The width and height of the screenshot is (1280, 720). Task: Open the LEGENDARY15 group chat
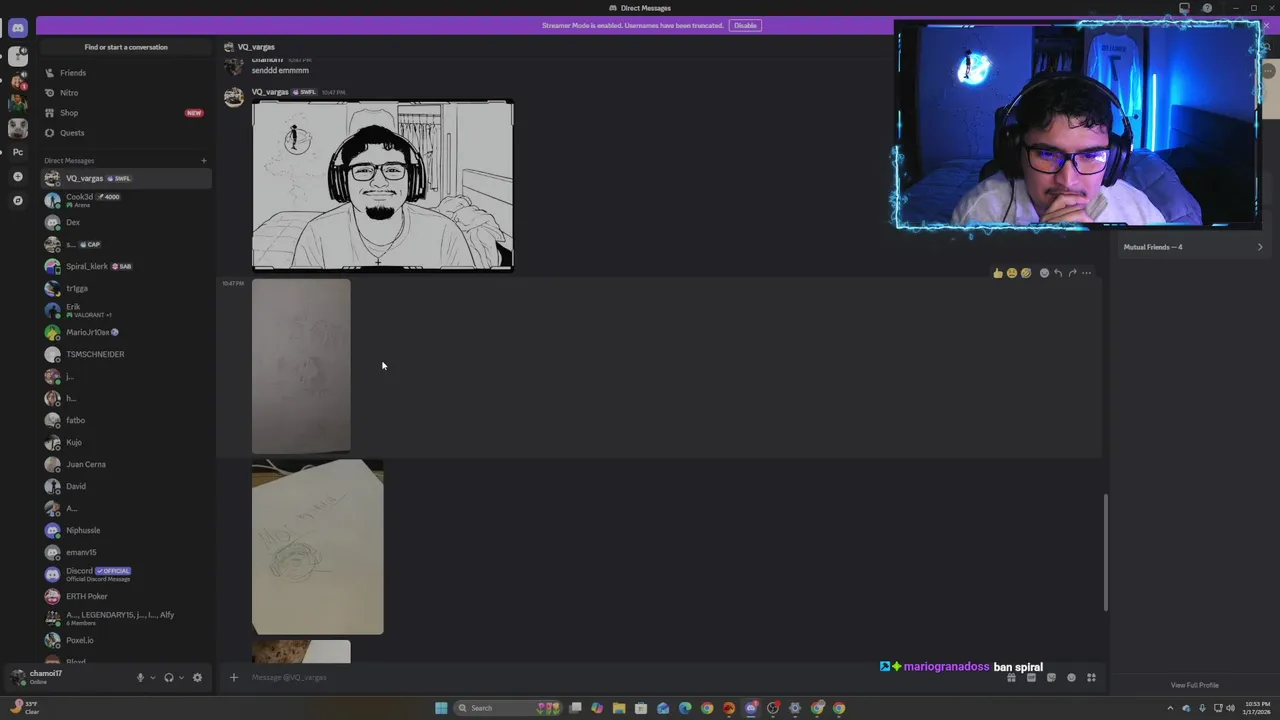coord(126,618)
